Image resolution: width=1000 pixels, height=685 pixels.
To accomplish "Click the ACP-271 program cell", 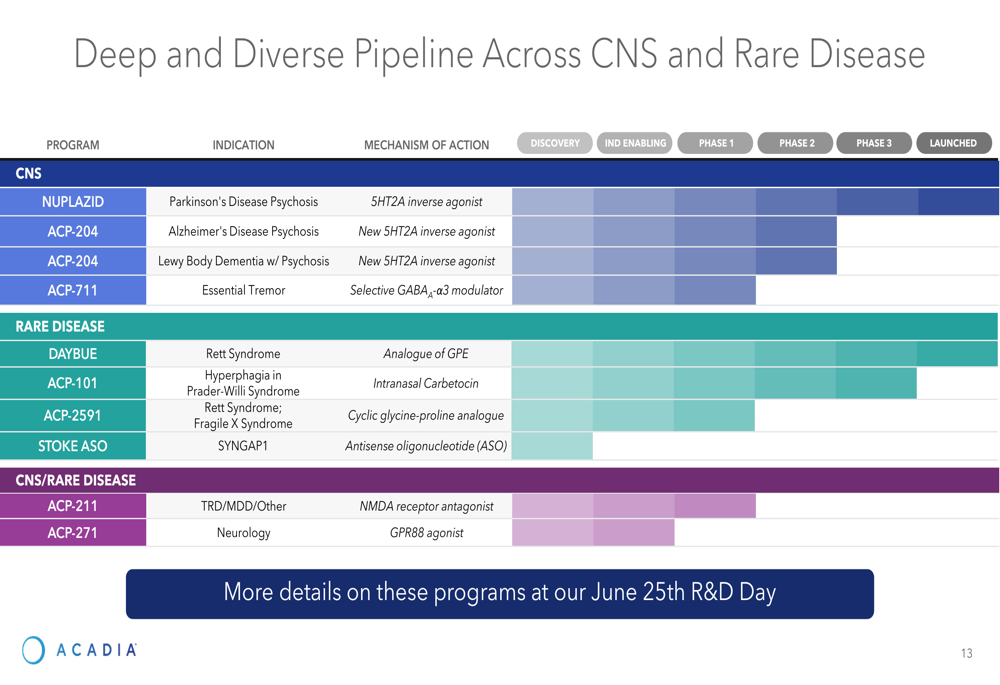I will [73, 533].
